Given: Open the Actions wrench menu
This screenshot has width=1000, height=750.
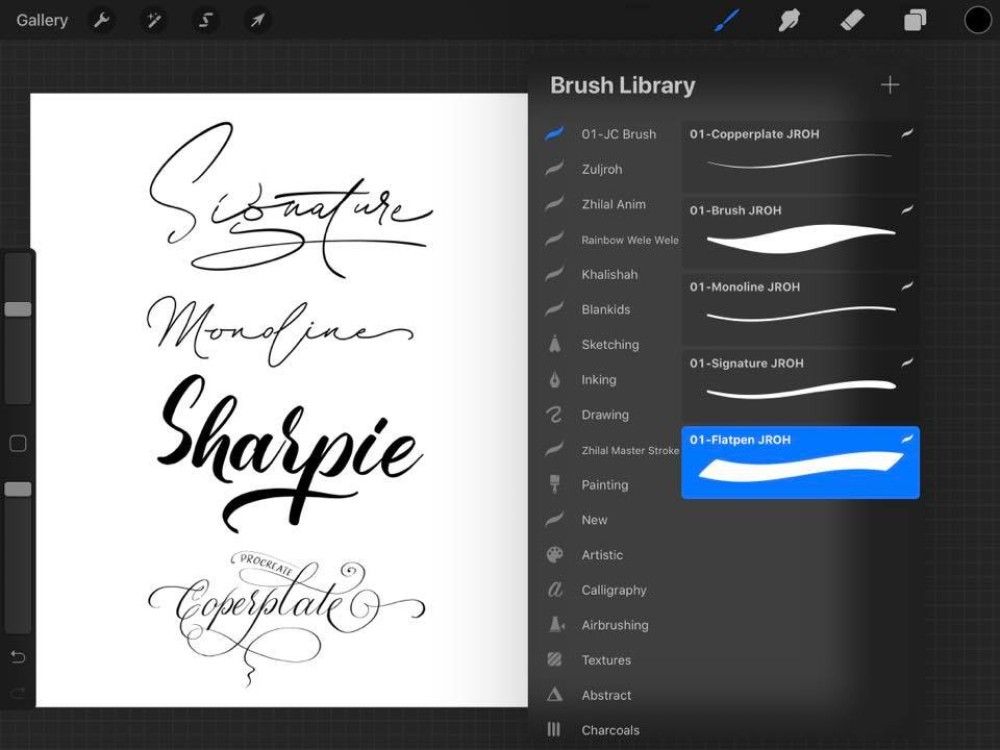Looking at the screenshot, I should click(x=100, y=20).
